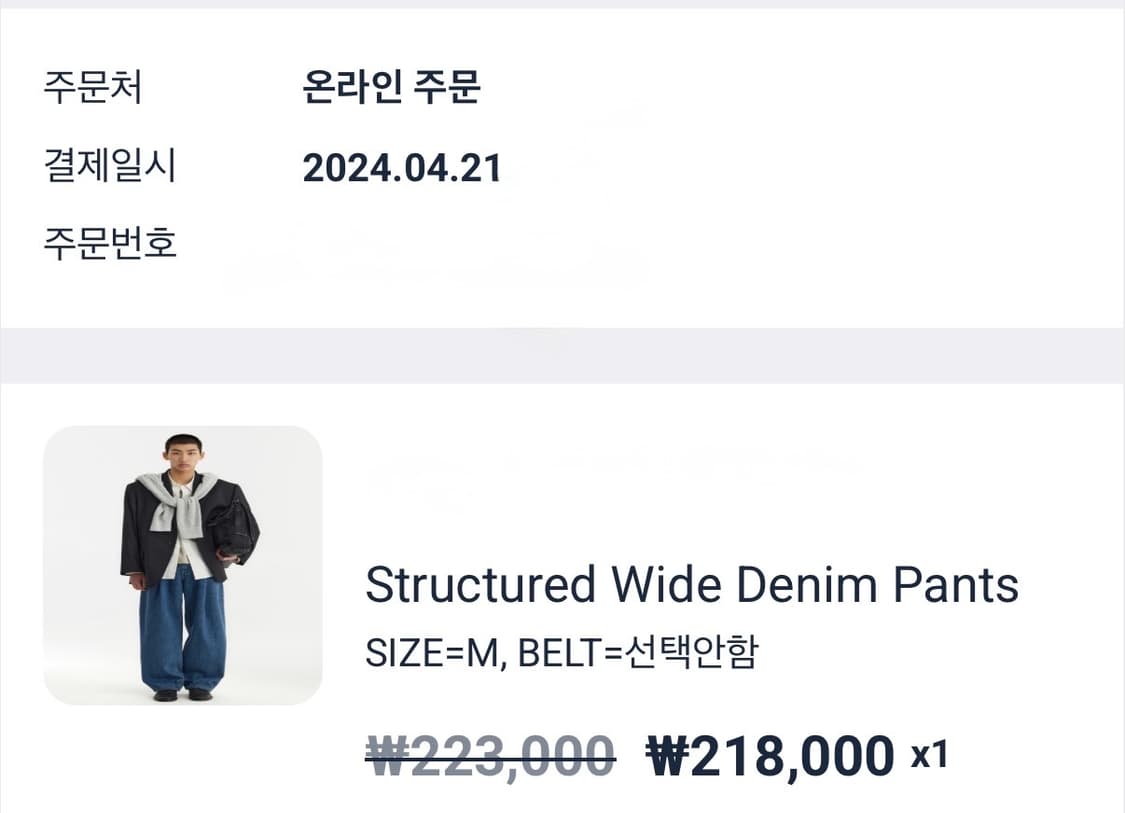Click the Structured Wide Denim Pants title
This screenshot has height=813, width=1125.
(x=691, y=585)
